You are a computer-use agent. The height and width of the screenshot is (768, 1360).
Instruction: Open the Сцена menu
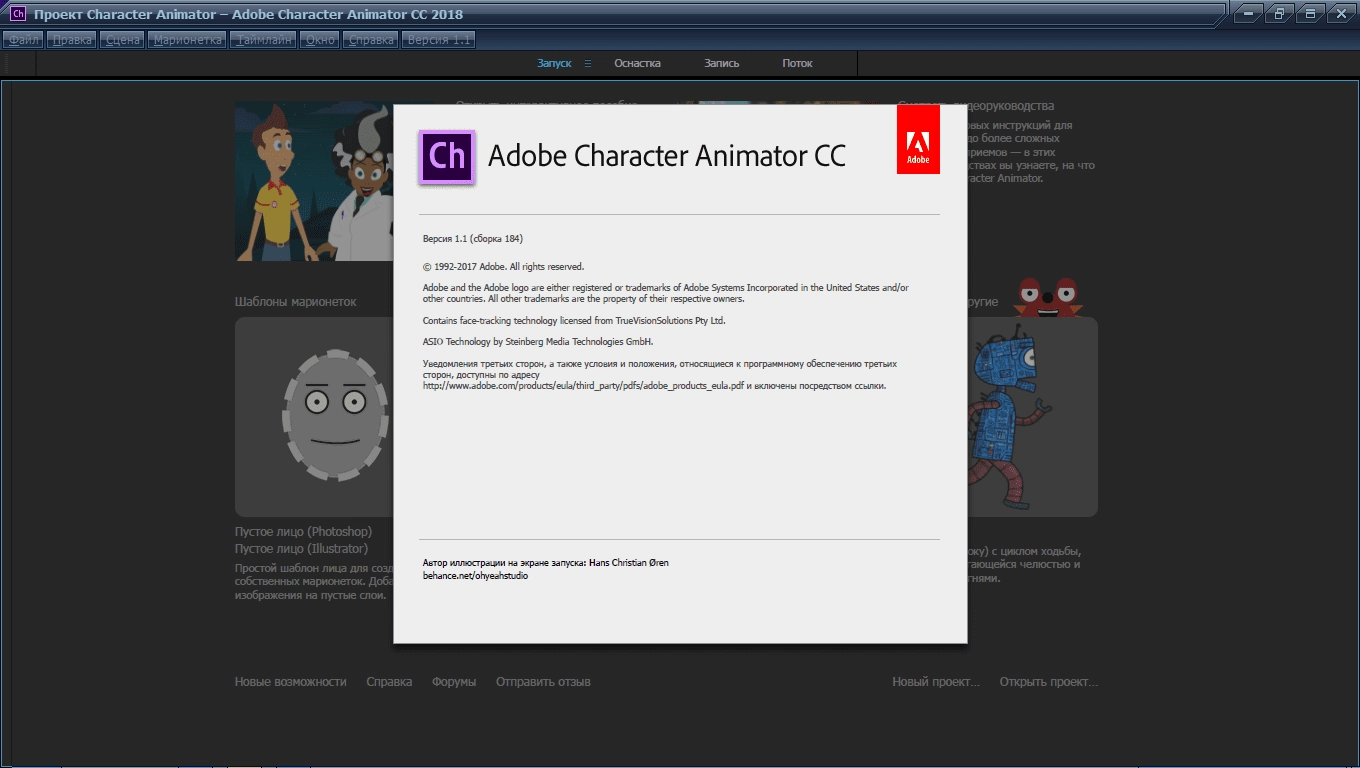coord(123,40)
